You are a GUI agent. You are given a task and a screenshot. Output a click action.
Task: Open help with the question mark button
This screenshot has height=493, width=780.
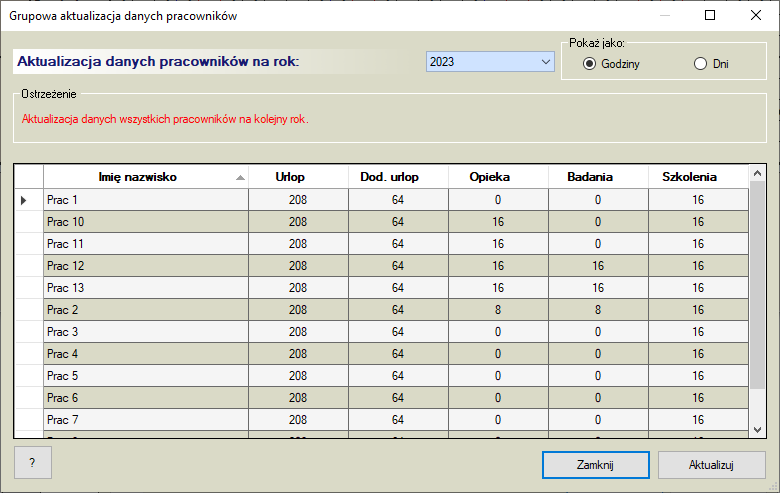click(x=32, y=463)
